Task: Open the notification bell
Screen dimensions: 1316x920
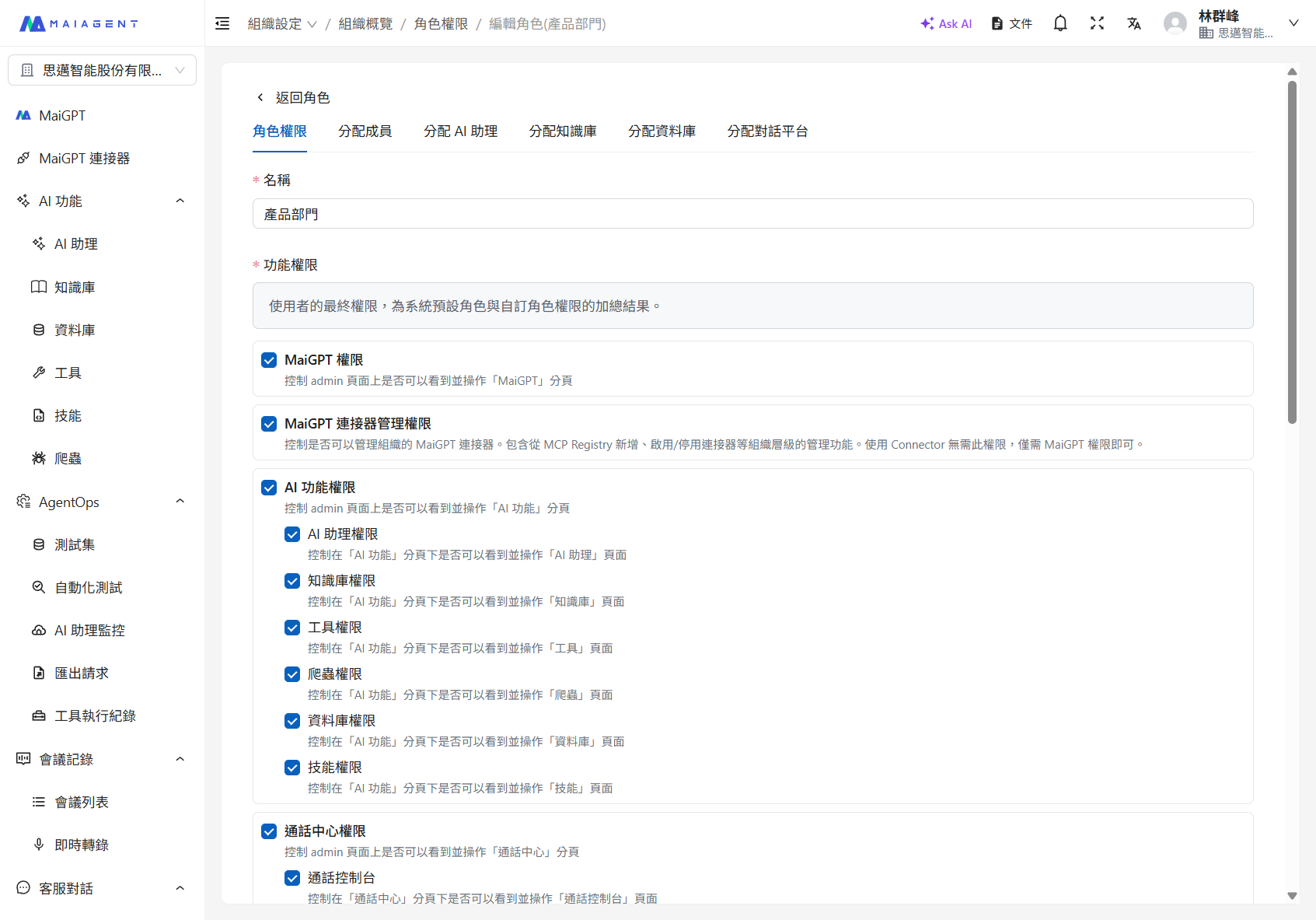Action: click(1059, 23)
